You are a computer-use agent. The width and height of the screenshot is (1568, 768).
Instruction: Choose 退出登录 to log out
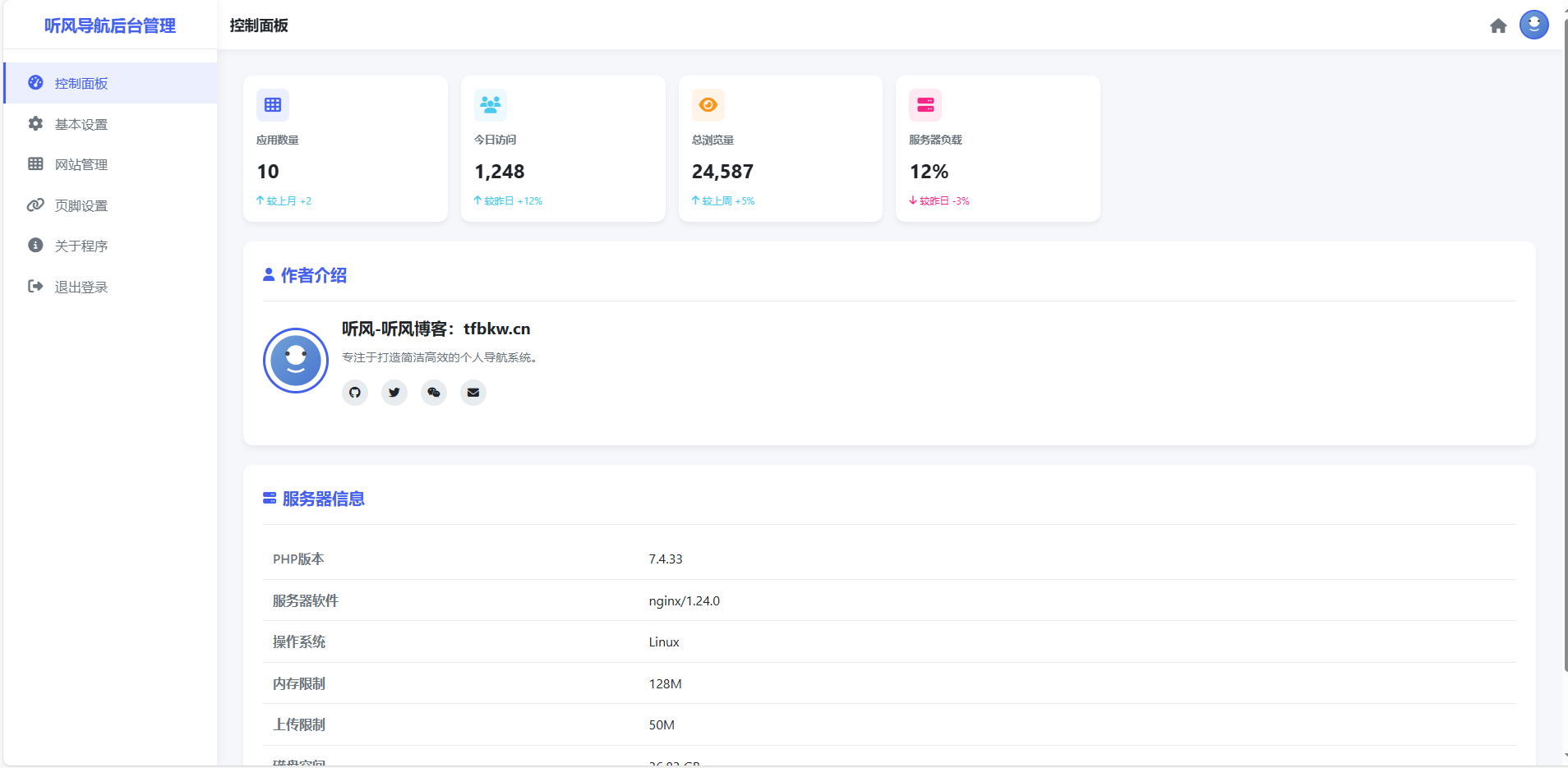click(110, 287)
